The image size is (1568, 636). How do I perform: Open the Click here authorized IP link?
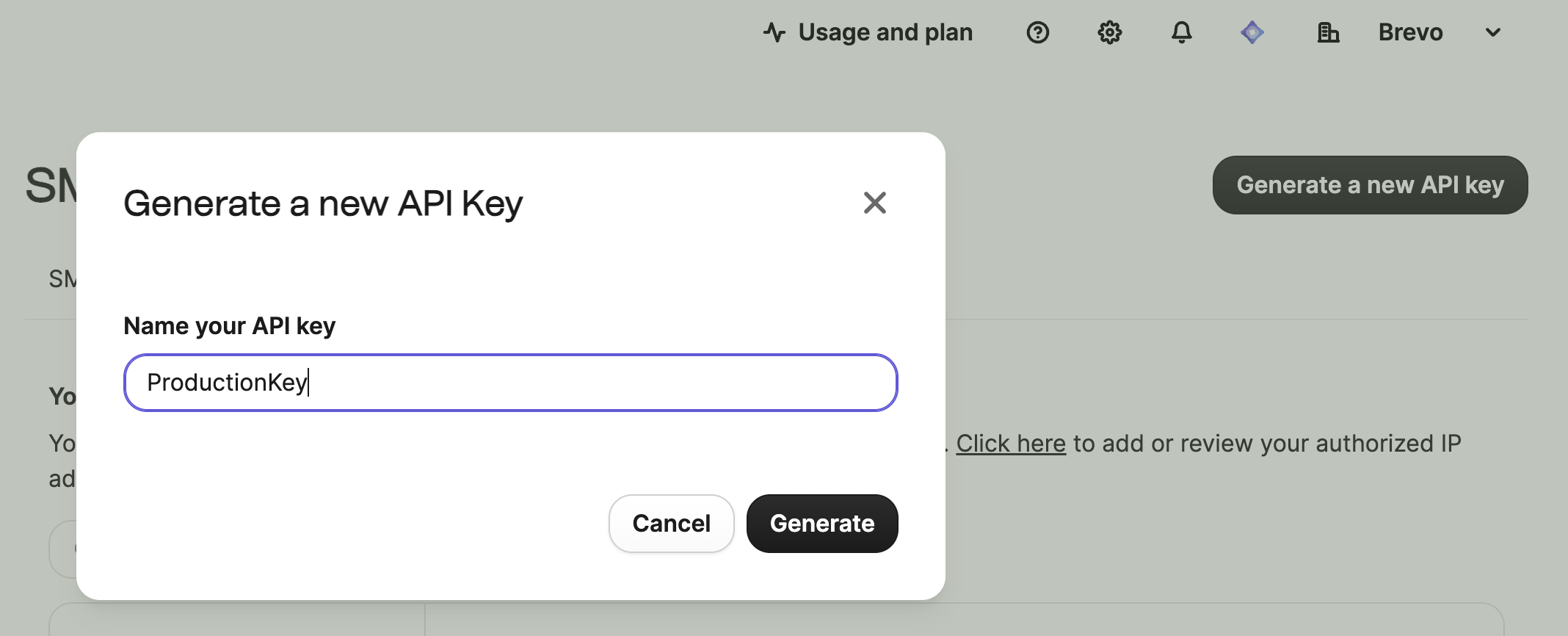(1012, 443)
